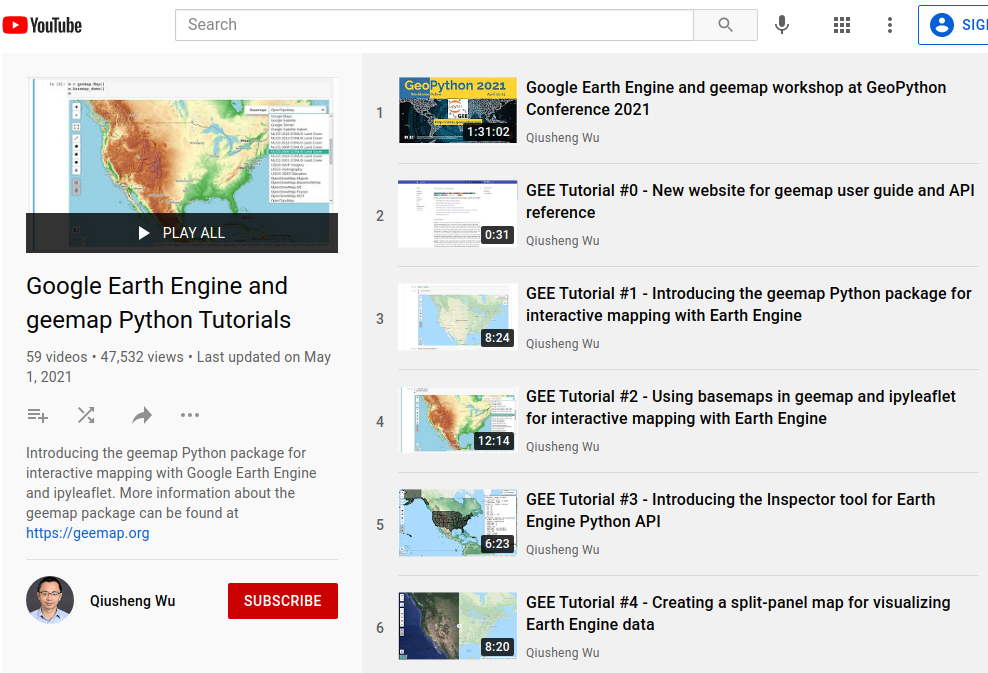
Task: Save playlist using the add-to-playlist icon
Action: click(x=37, y=415)
